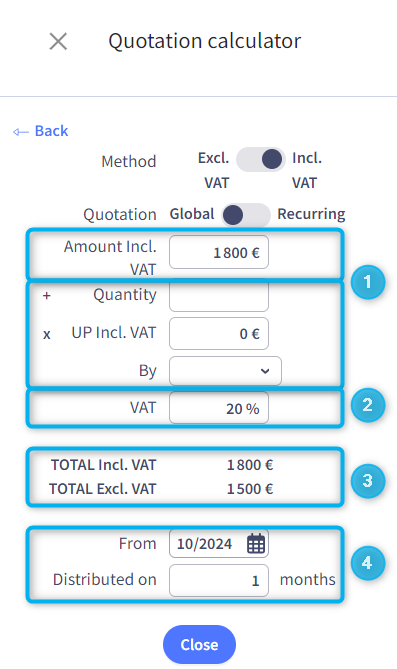Open the From month field showing 10/2024

click(x=219, y=544)
